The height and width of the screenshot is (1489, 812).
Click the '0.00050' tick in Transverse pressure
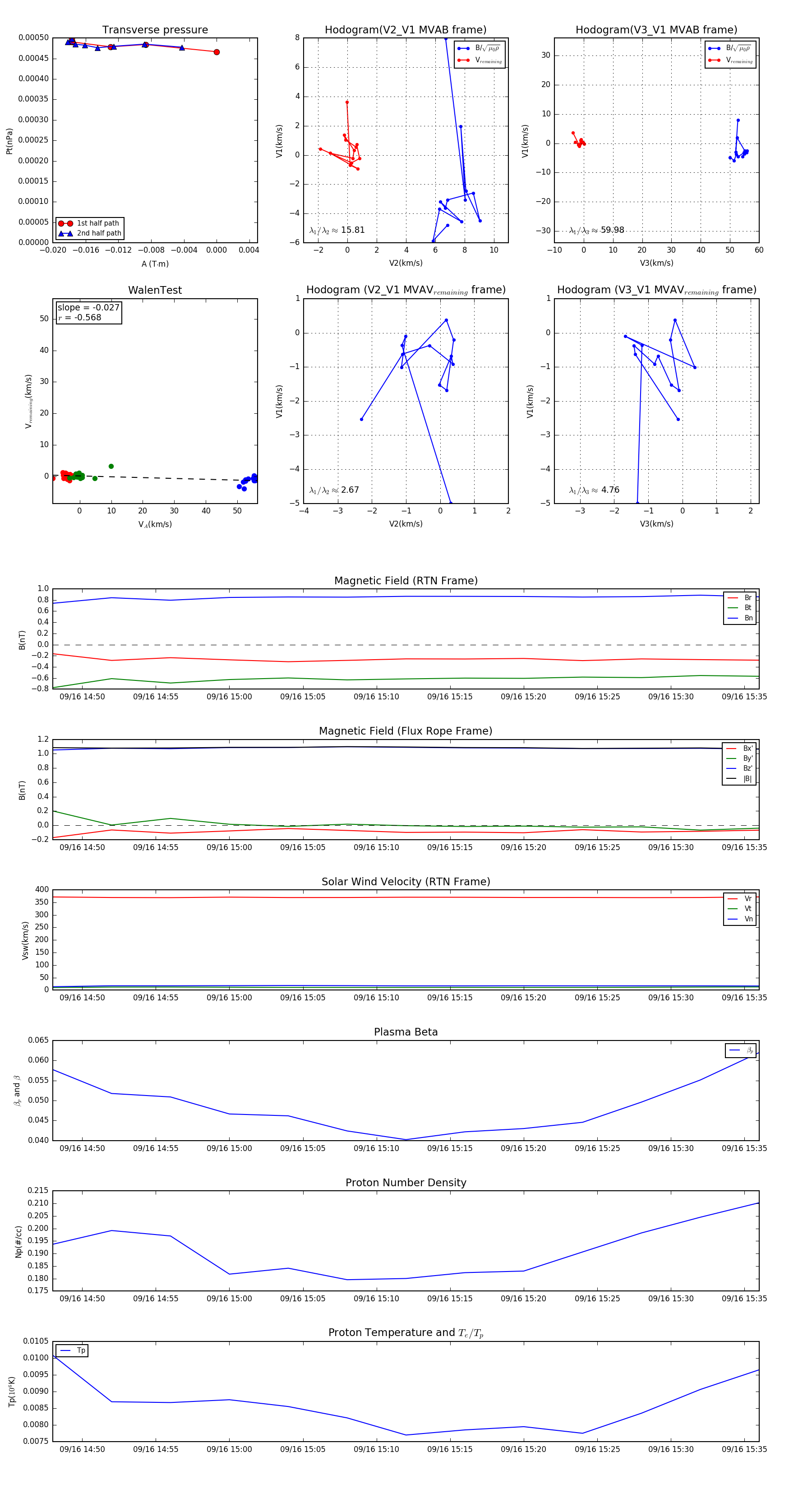[33, 37]
